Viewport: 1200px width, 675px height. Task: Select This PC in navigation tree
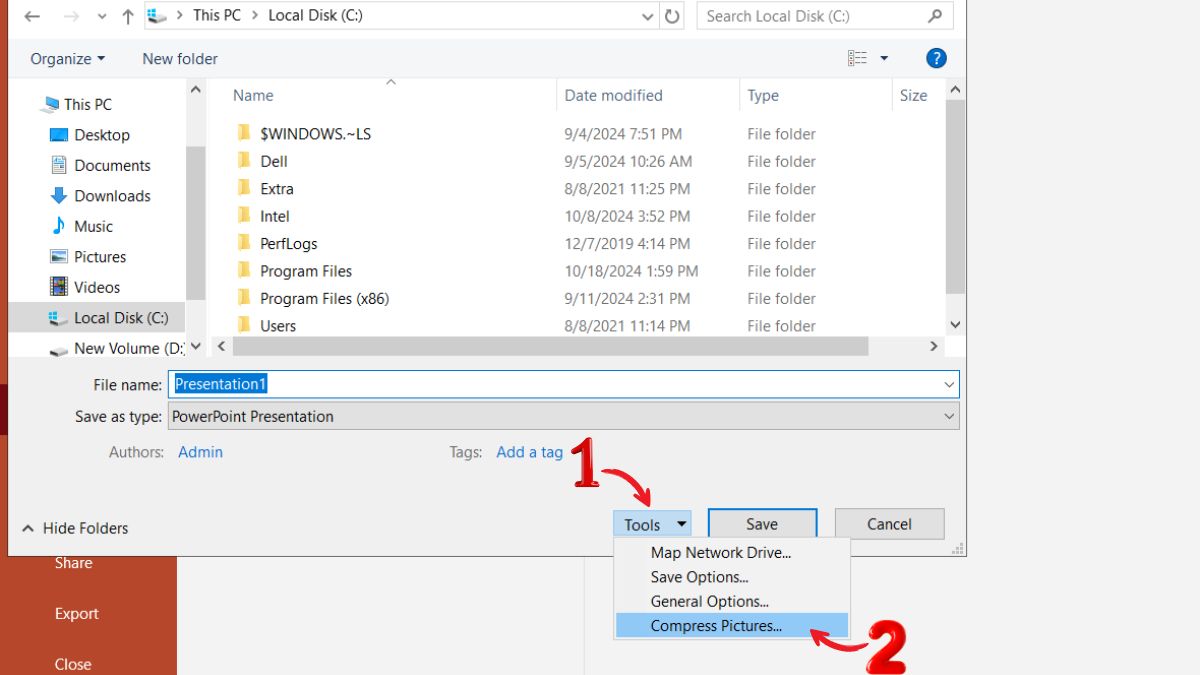click(x=88, y=104)
